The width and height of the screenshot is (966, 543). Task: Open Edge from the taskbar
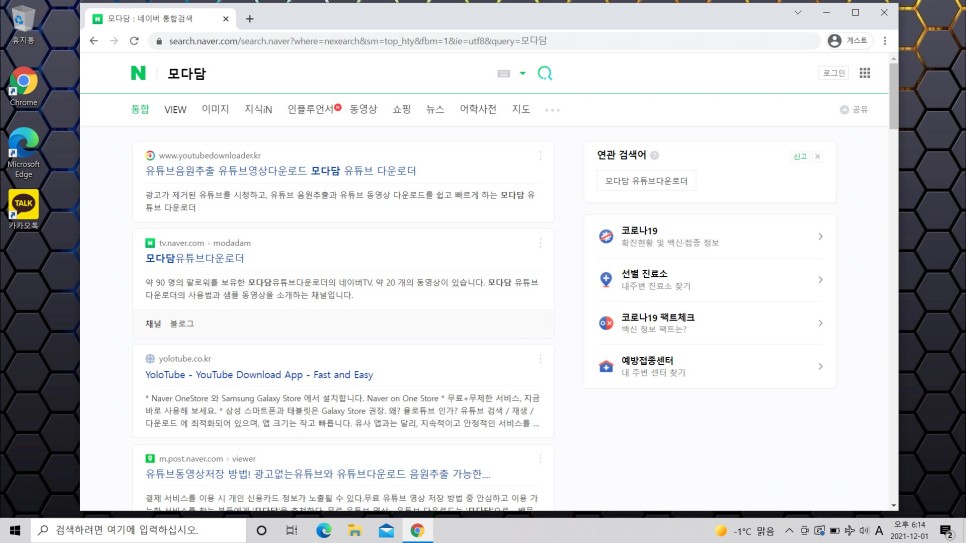click(x=323, y=530)
